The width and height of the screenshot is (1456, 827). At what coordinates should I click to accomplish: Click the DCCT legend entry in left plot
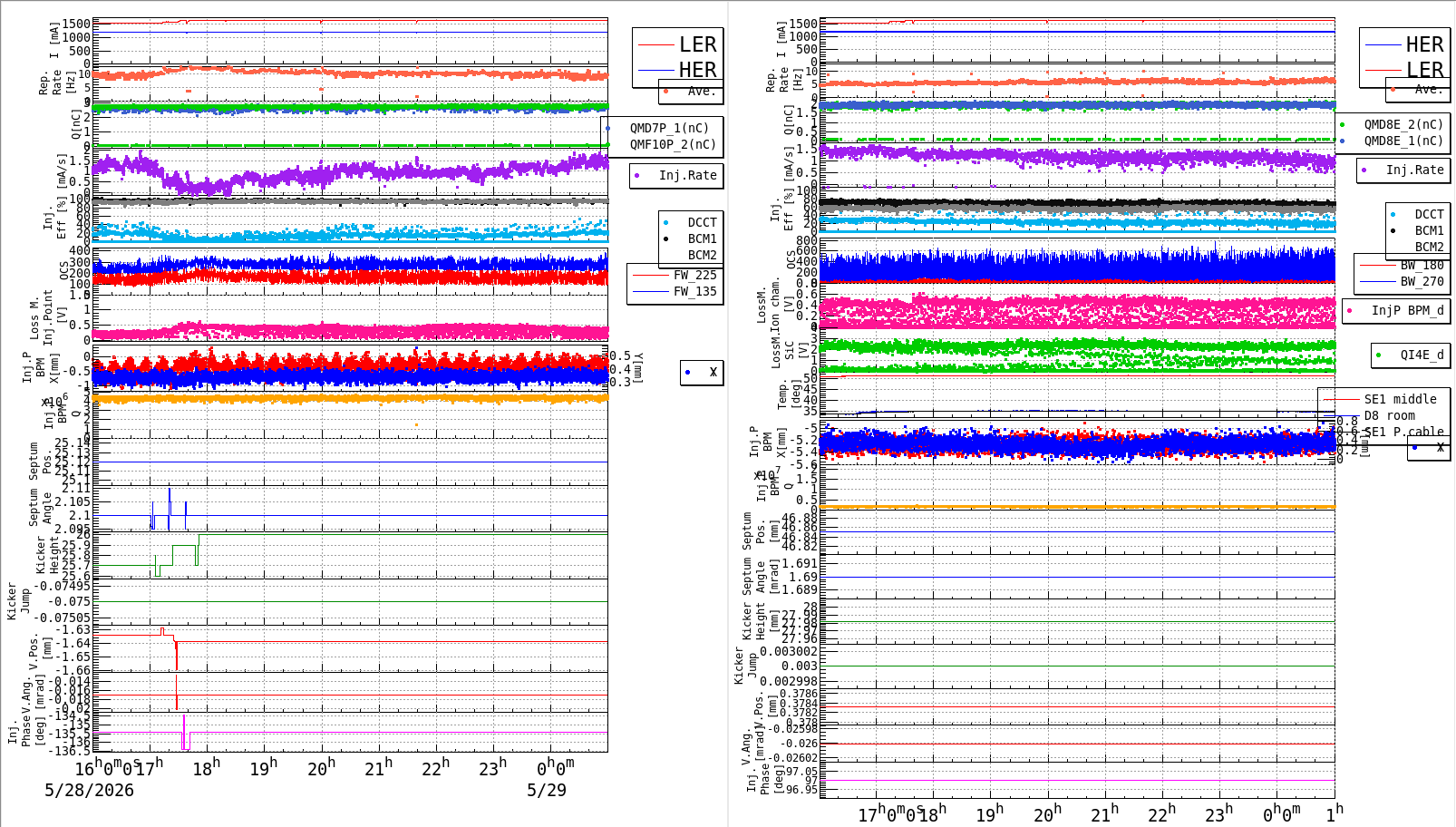(x=702, y=222)
